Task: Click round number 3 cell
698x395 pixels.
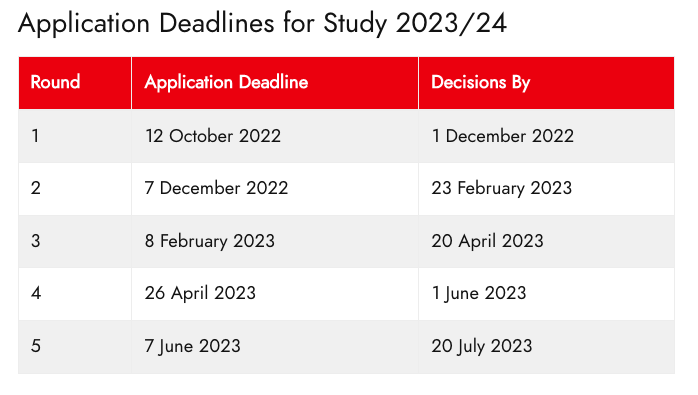Action: pyautogui.click(x=75, y=241)
